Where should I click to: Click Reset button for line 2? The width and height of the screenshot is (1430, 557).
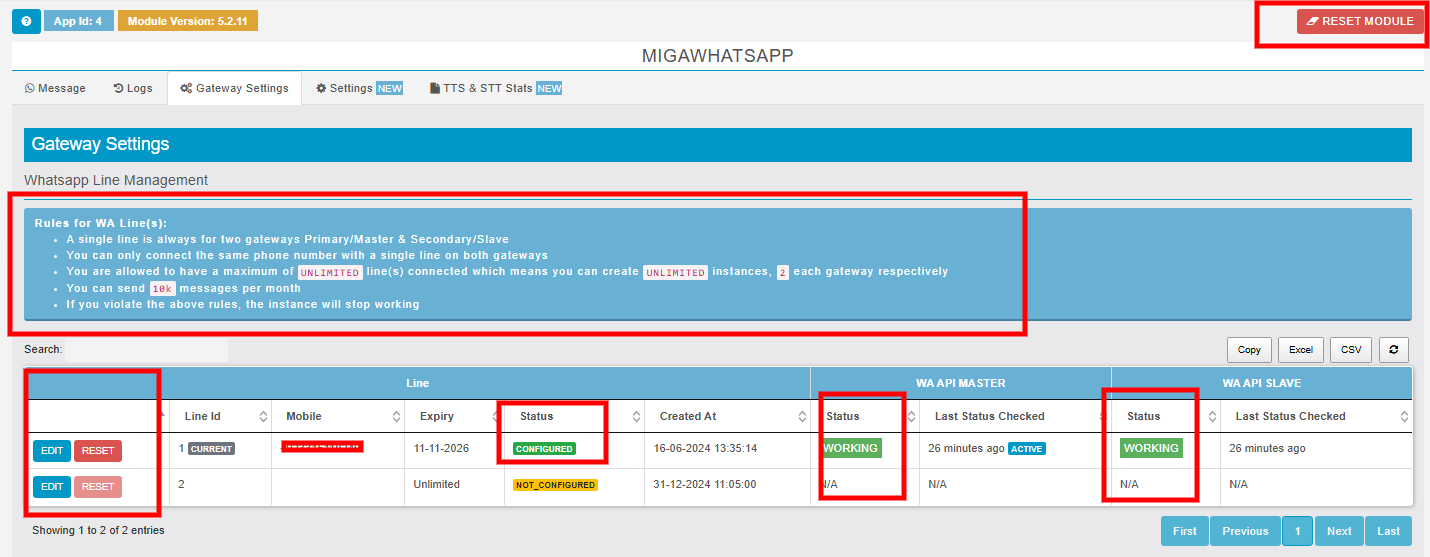pyautogui.click(x=98, y=487)
